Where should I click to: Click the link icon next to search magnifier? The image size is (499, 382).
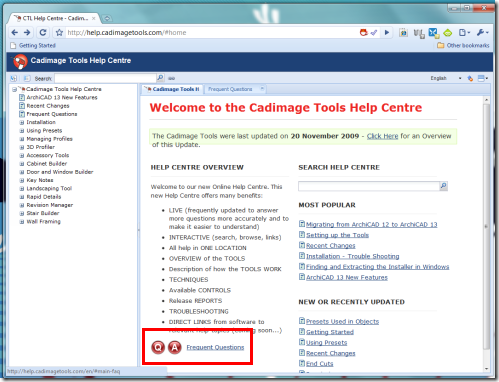coord(171,78)
